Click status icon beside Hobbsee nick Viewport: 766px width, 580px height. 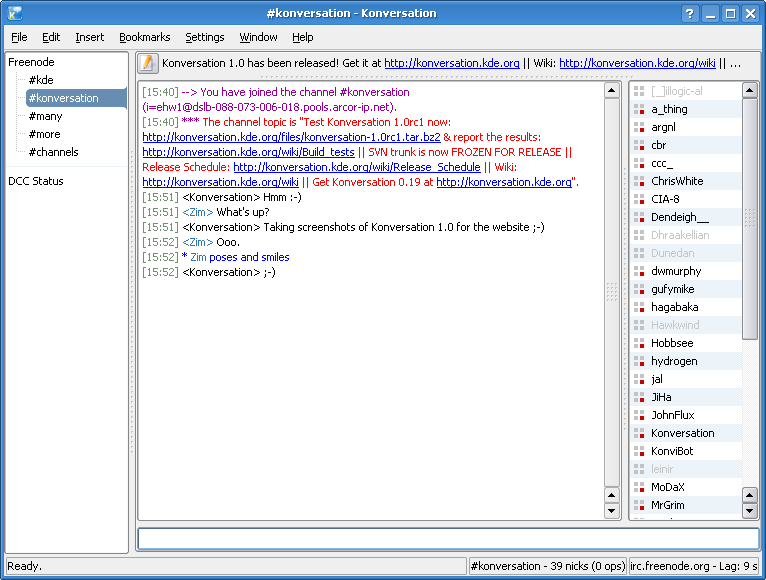pyautogui.click(x=639, y=343)
